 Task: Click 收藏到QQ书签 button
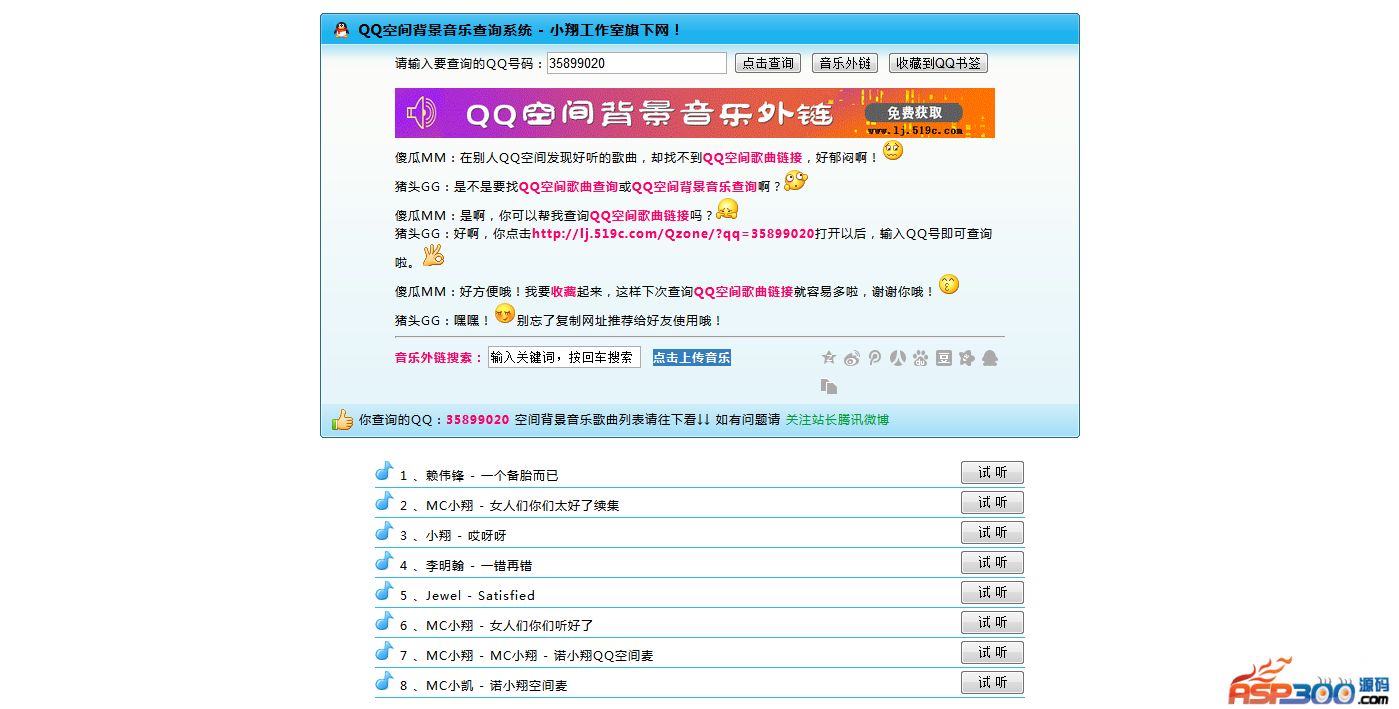(x=938, y=63)
